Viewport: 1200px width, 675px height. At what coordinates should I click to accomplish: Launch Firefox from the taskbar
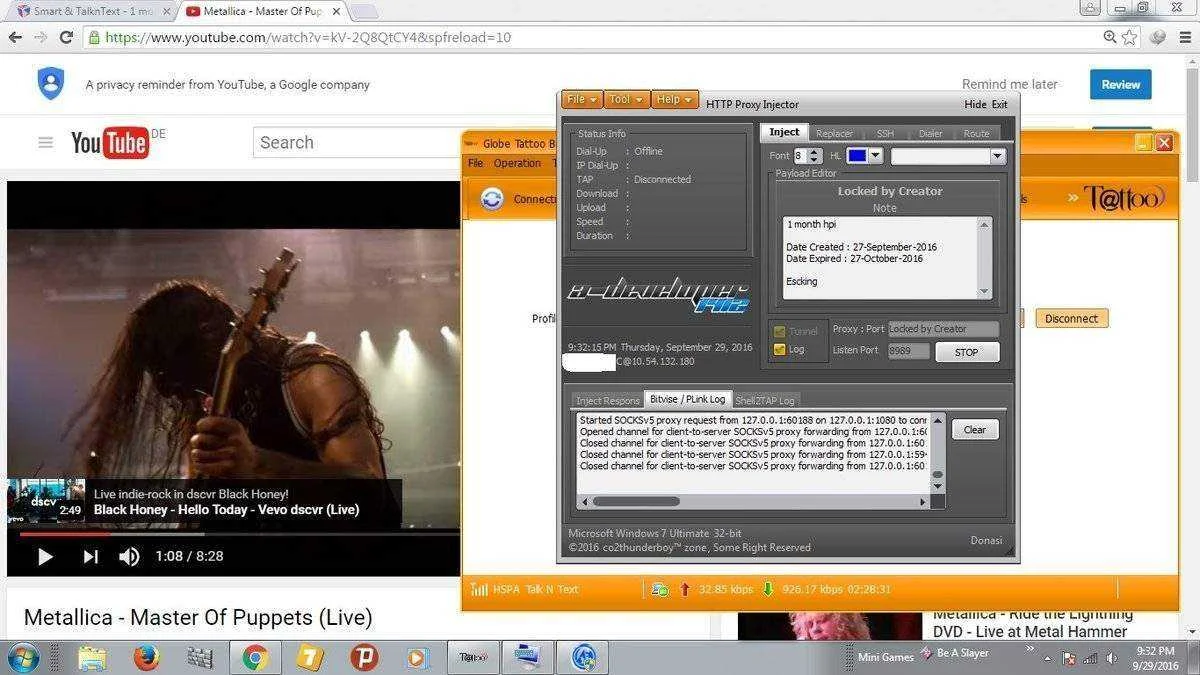[146, 658]
